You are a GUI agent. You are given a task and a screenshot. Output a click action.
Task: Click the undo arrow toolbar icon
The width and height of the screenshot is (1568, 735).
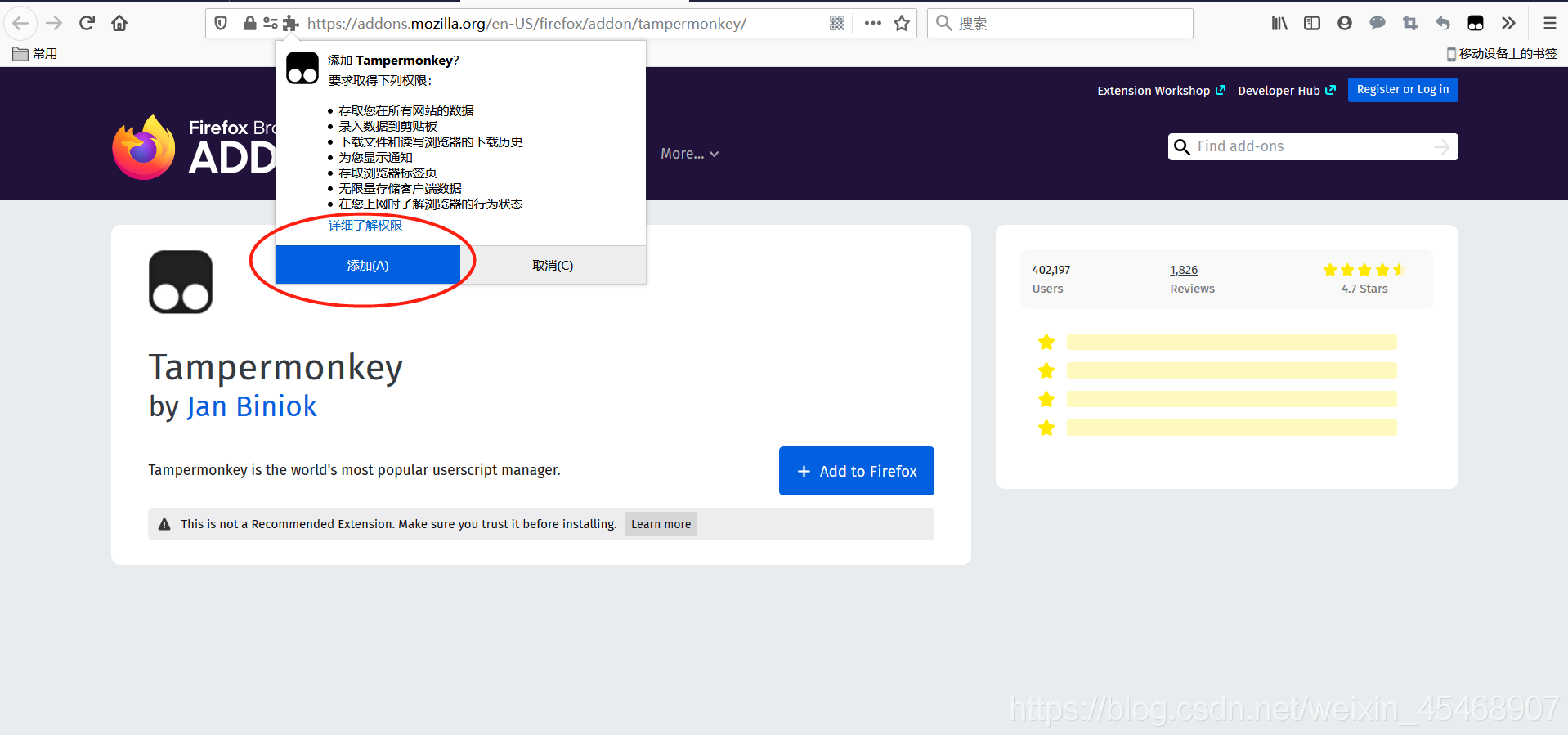[x=1443, y=23]
